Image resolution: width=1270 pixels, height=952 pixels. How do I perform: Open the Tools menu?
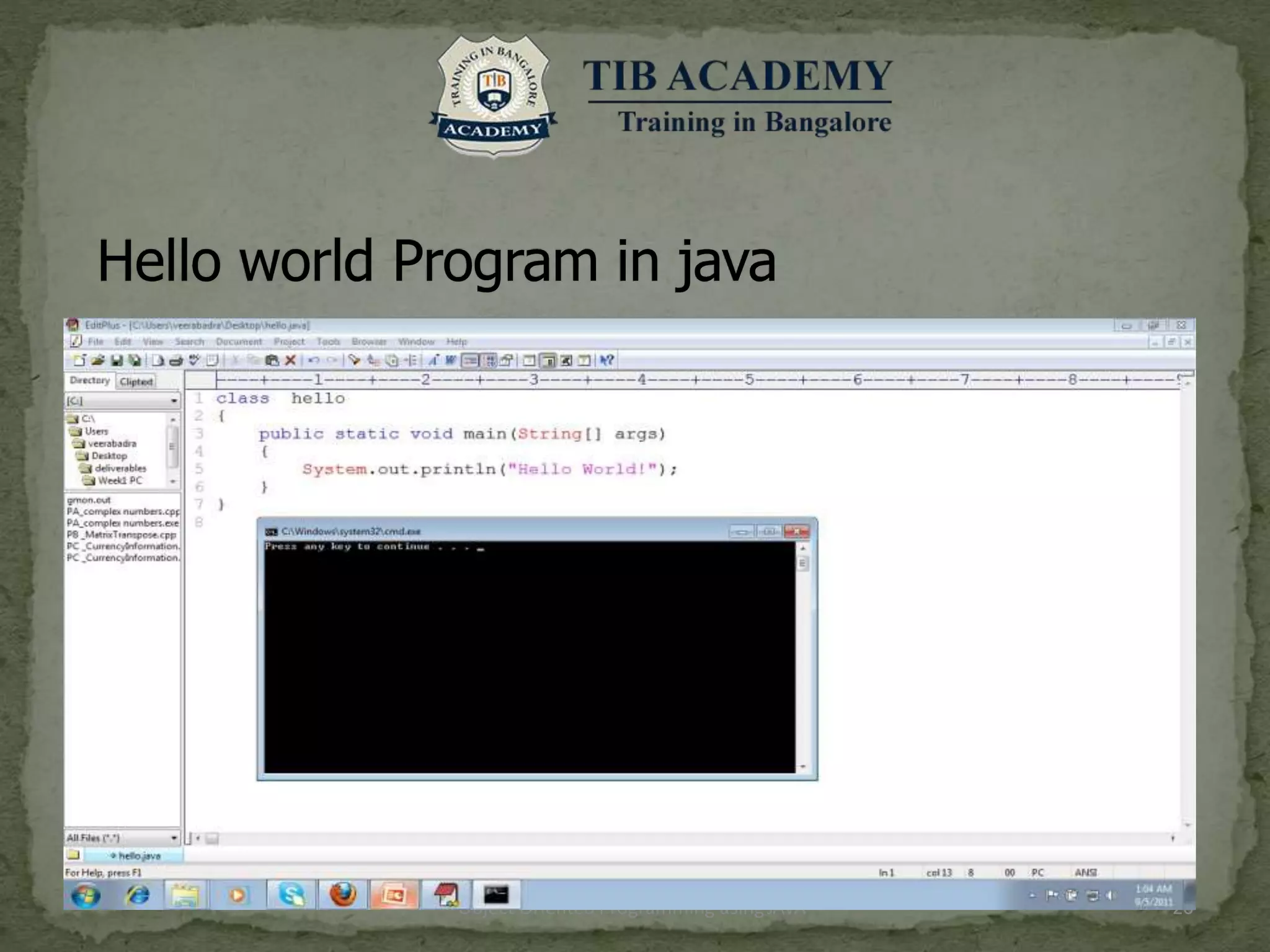point(328,342)
